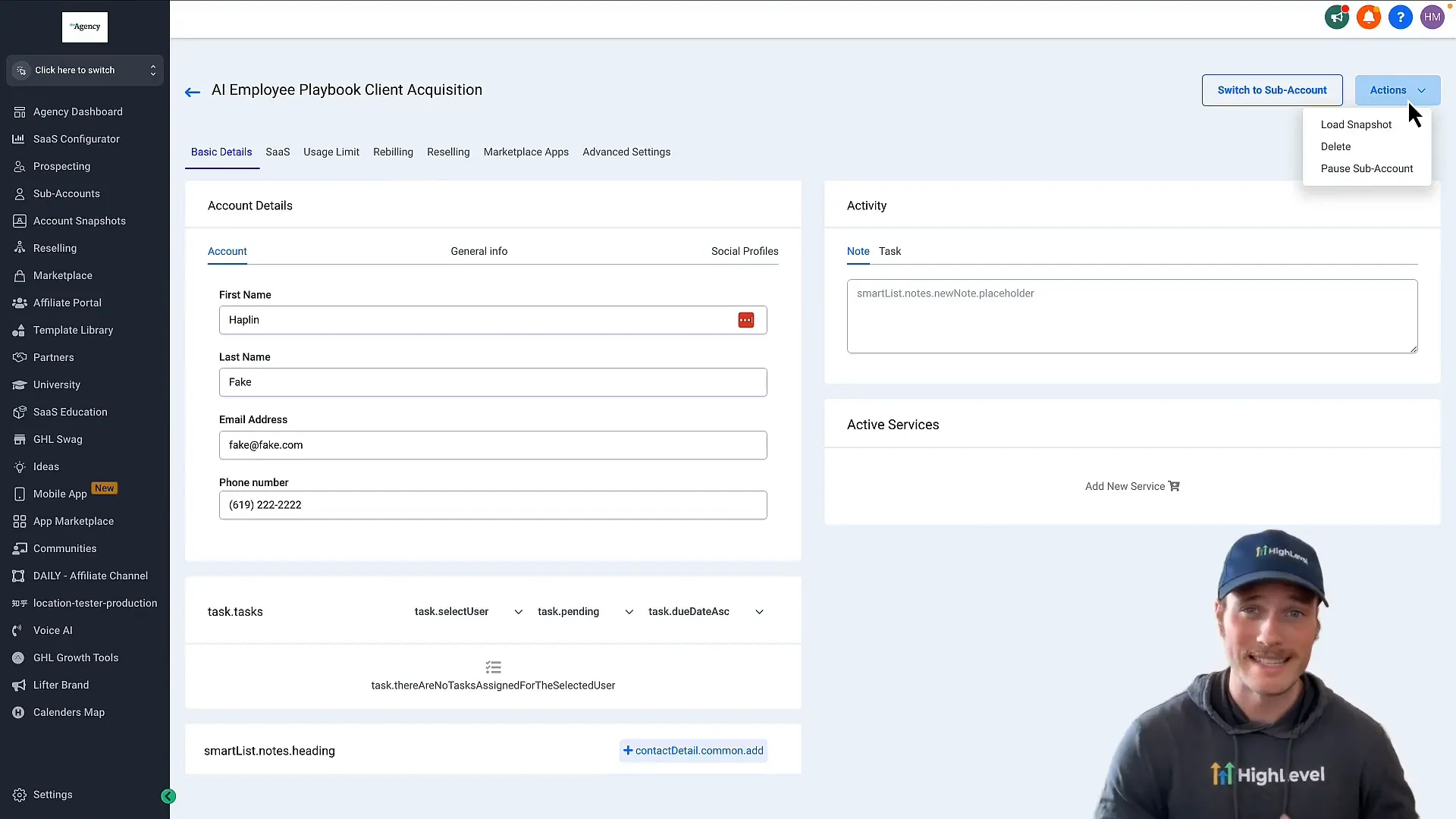Open GHL Growth Tools sidebar link
Screen dimensions: 1456x819
[x=76, y=657]
